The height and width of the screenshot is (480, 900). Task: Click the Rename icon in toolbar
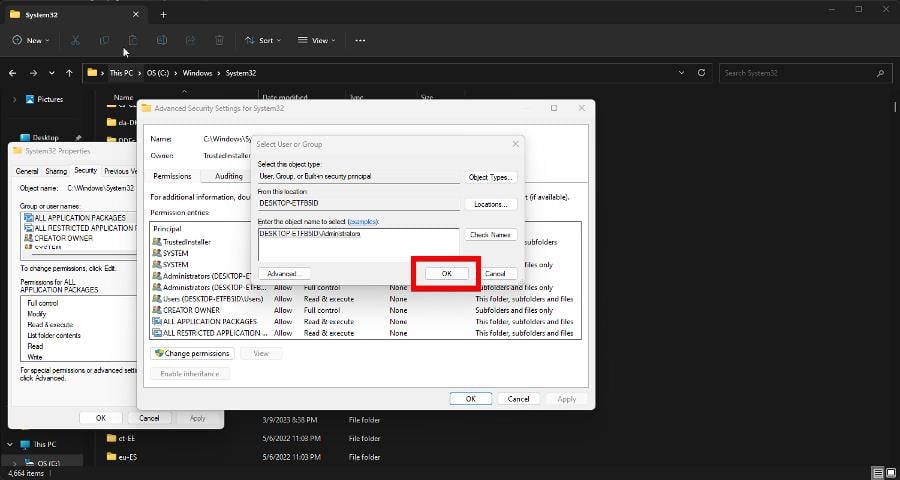162,40
